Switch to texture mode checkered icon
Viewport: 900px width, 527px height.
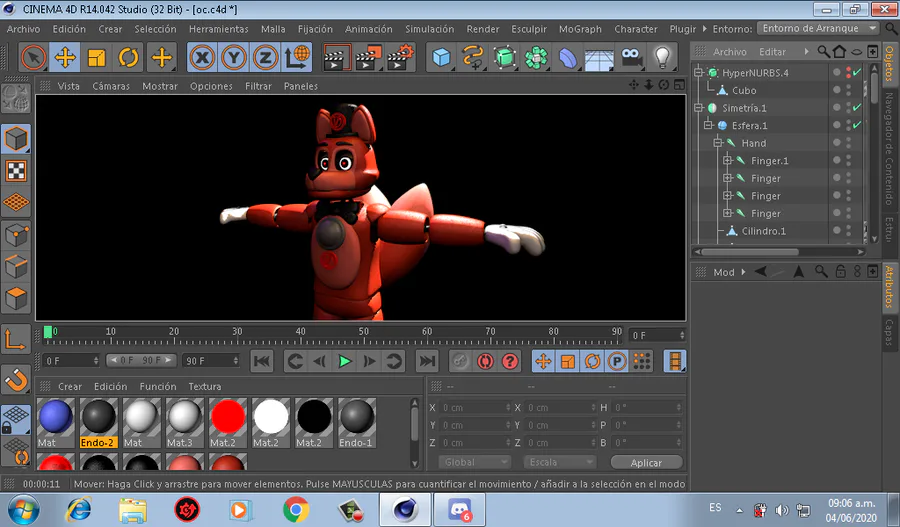coord(16,171)
